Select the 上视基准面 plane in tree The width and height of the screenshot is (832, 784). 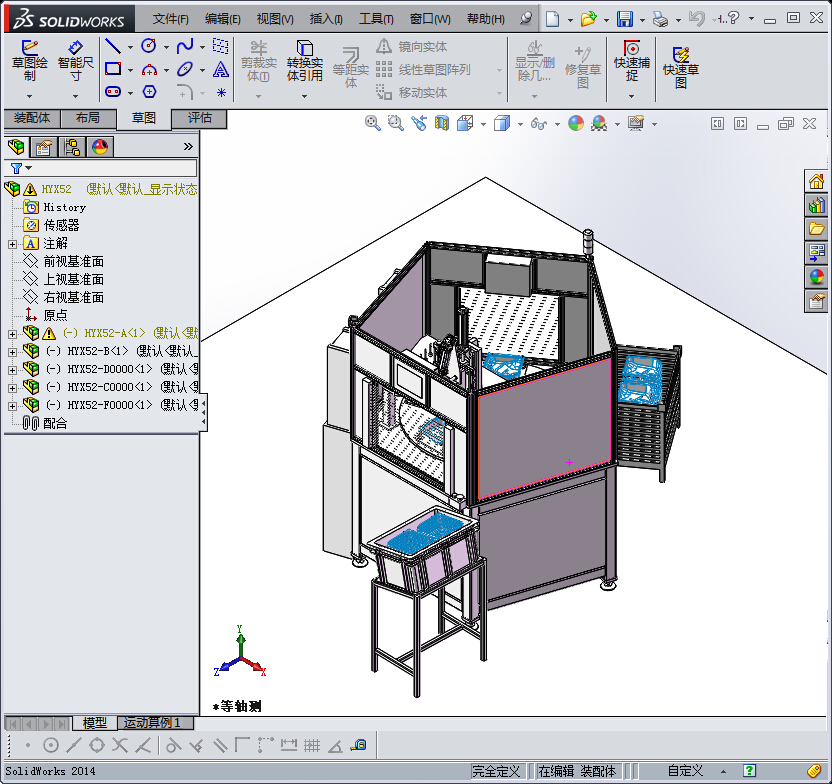73,280
